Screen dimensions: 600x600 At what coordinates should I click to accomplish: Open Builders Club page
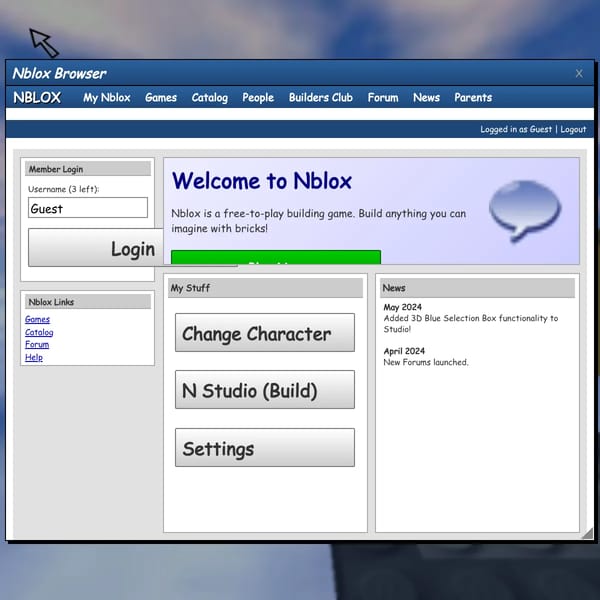coord(321,98)
